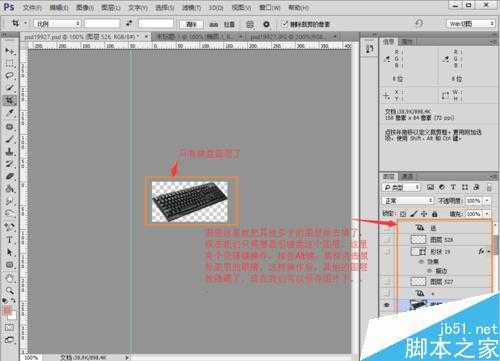Select the Clone Stamp tool
Image resolution: width=500 pixels, height=361 pixels.
(9, 152)
